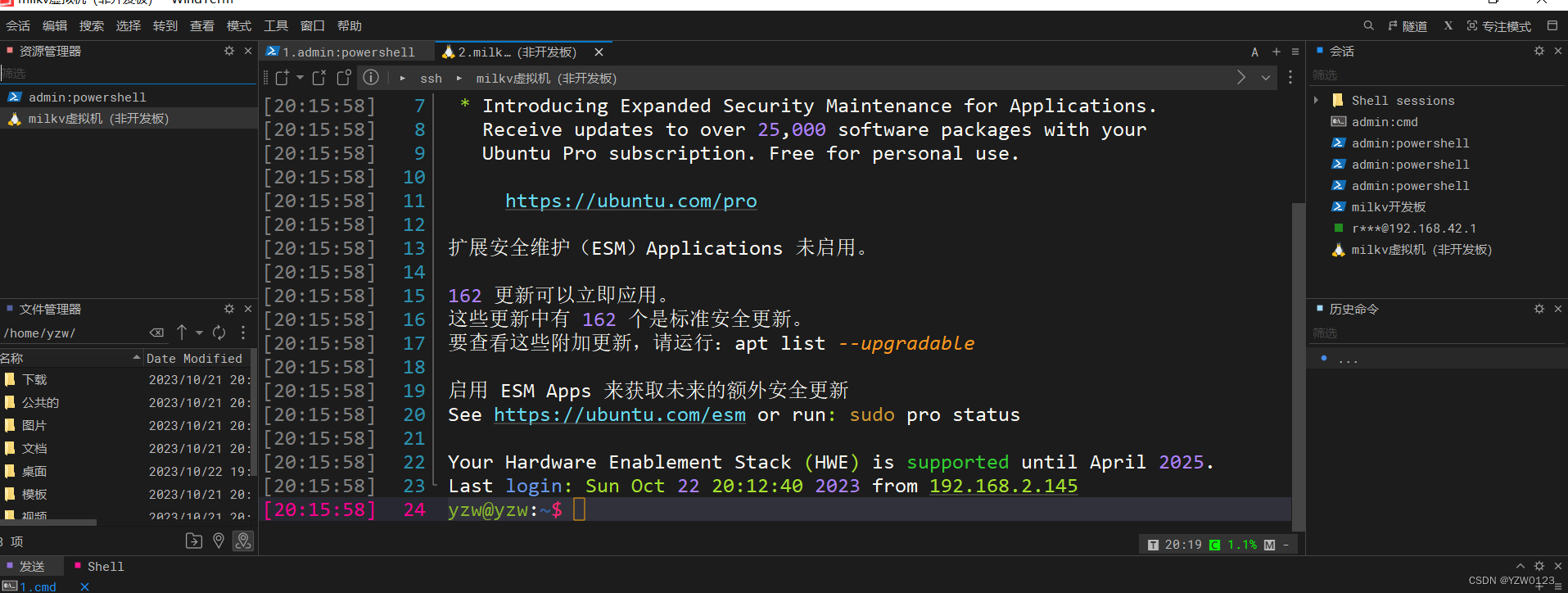Open the 文件管理器 more options menu
The image size is (1568, 593).
(243, 333)
